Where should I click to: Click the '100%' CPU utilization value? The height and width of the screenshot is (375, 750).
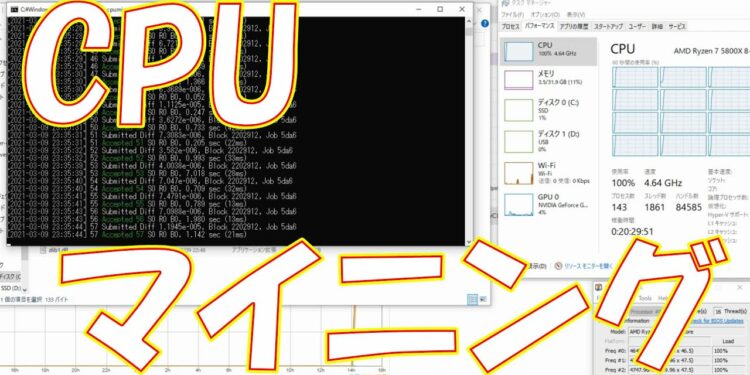(623, 183)
